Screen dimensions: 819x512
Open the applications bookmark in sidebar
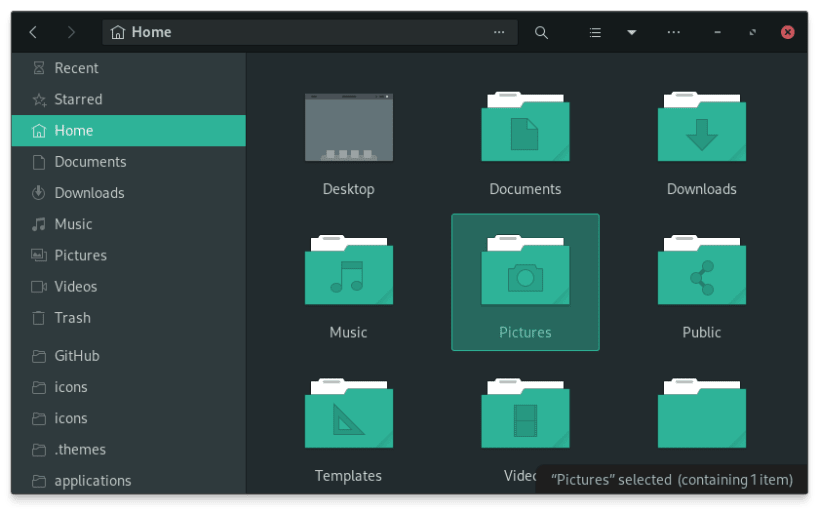(128, 481)
